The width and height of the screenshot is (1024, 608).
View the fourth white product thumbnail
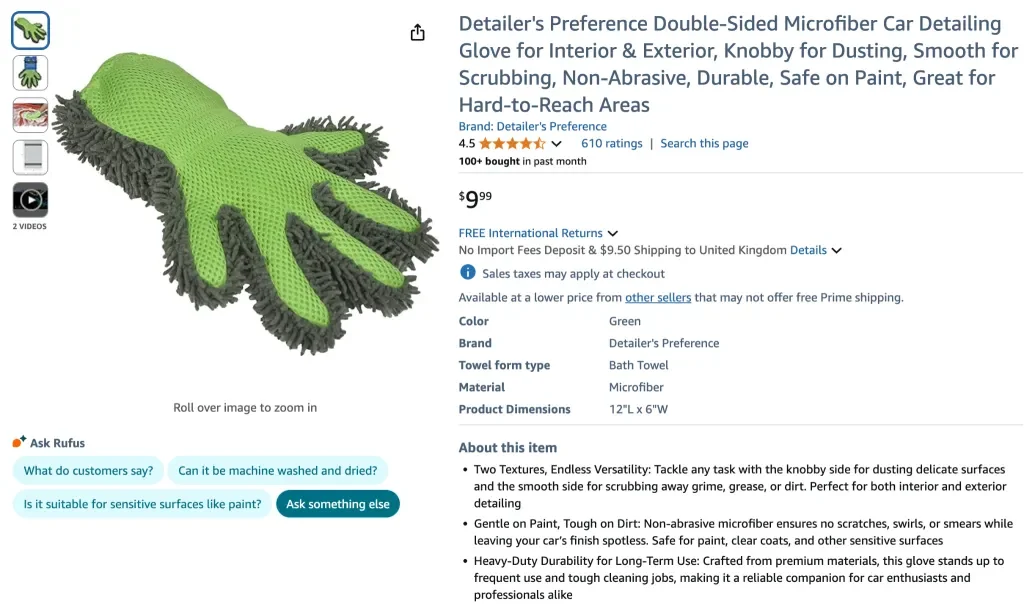point(30,157)
